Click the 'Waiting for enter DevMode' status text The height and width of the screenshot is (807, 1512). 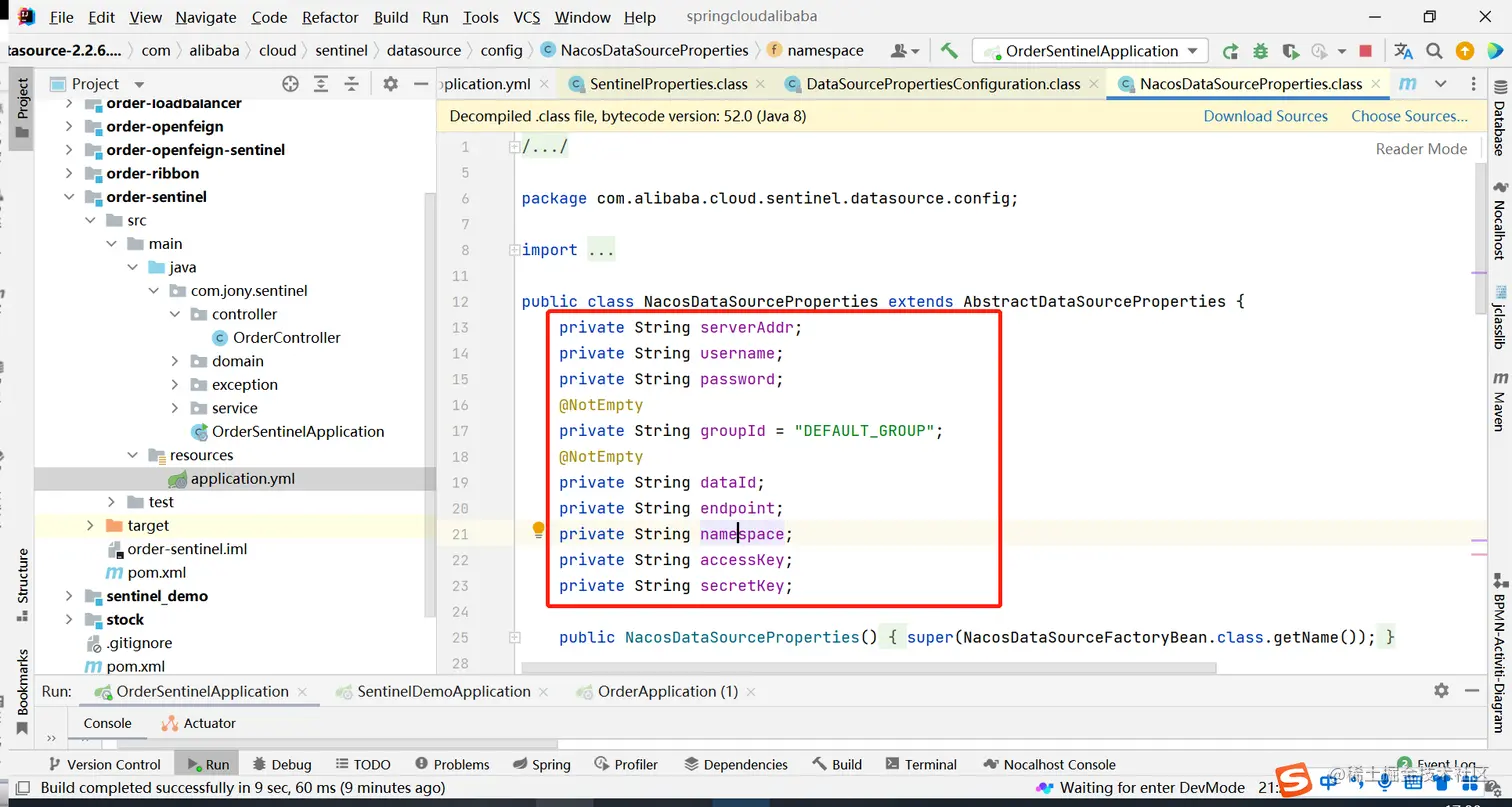(1152, 787)
